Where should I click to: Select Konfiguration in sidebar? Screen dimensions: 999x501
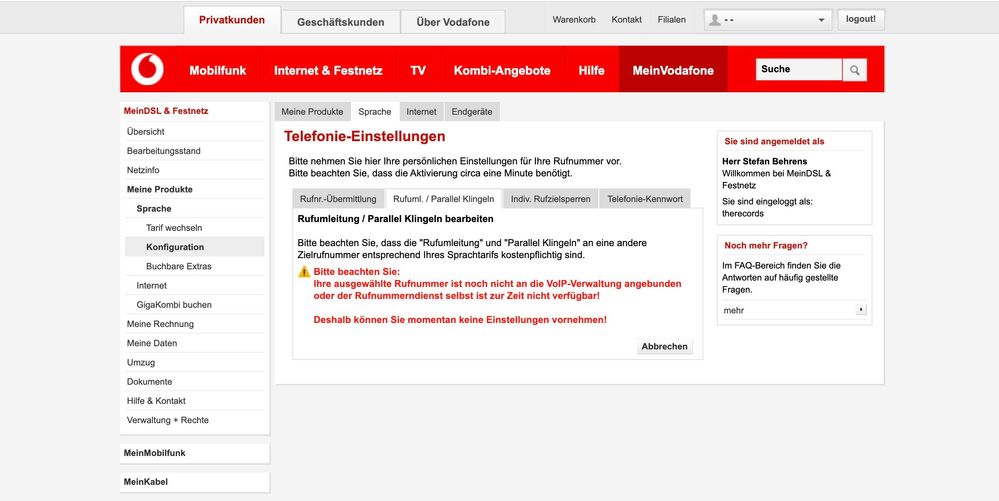pos(194,247)
